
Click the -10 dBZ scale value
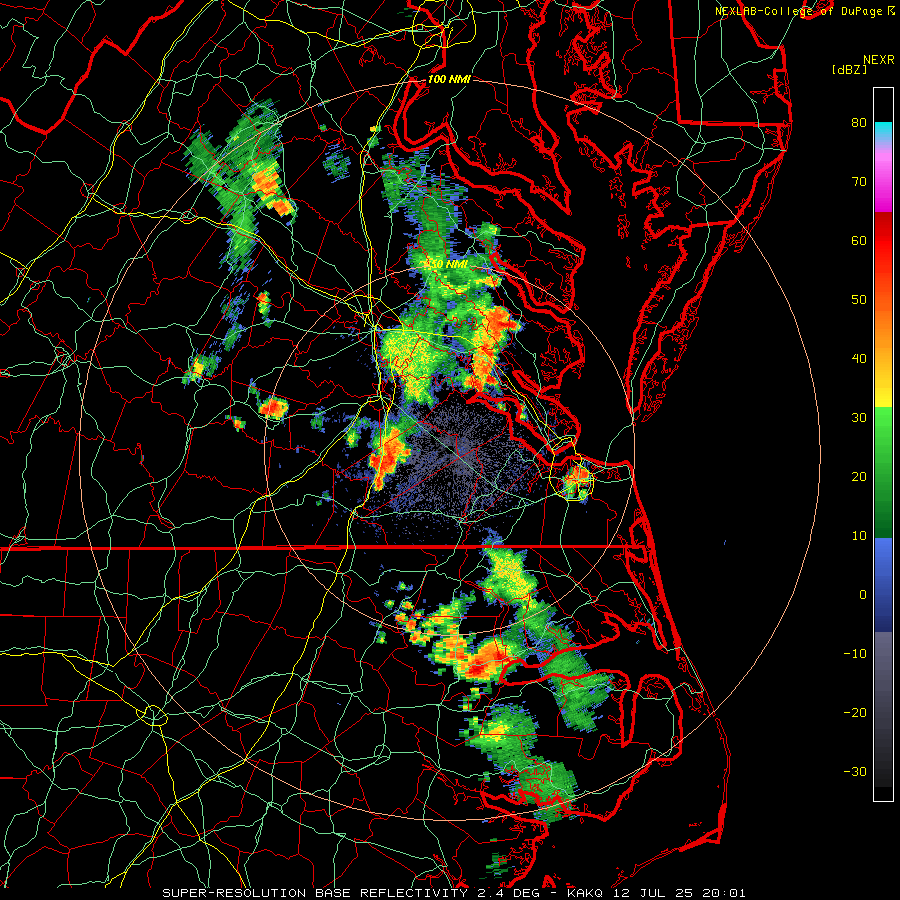coord(855,654)
